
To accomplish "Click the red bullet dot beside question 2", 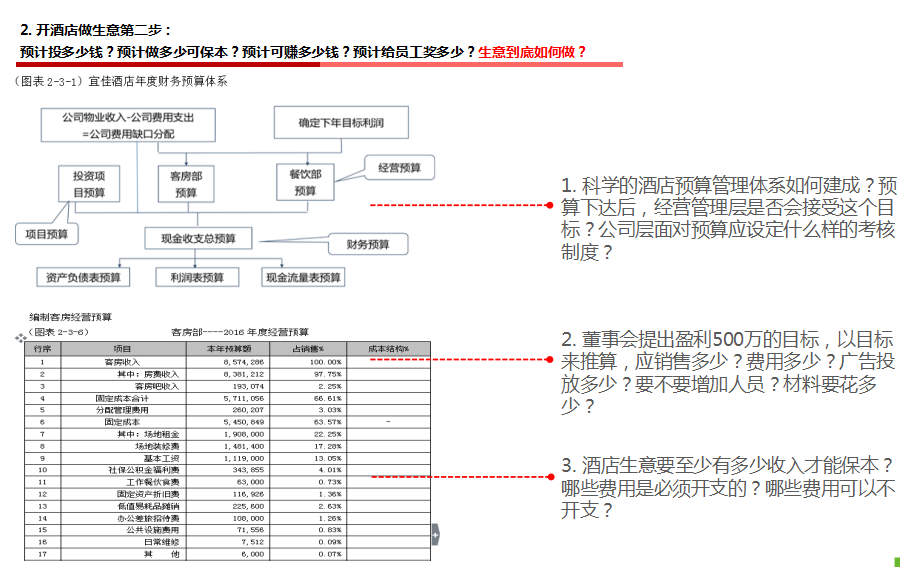I will pyautogui.click(x=549, y=357).
